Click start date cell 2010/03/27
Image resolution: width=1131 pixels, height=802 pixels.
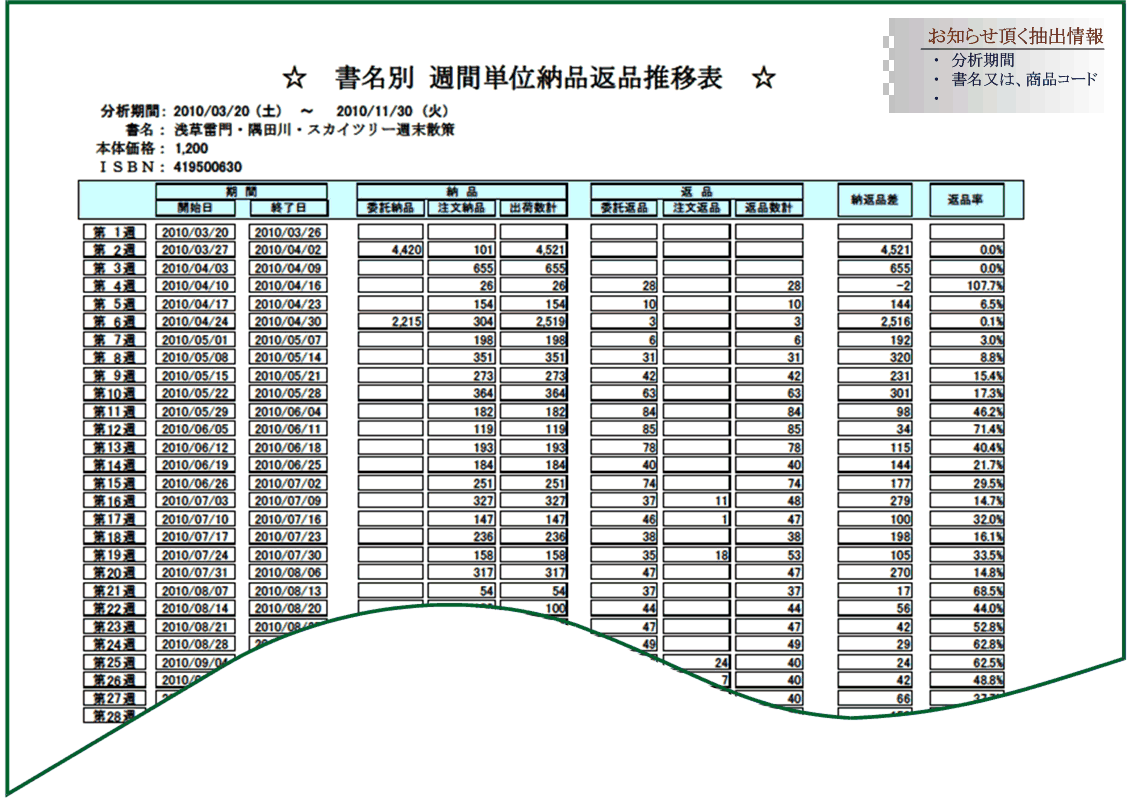pyautogui.click(x=195, y=250)
